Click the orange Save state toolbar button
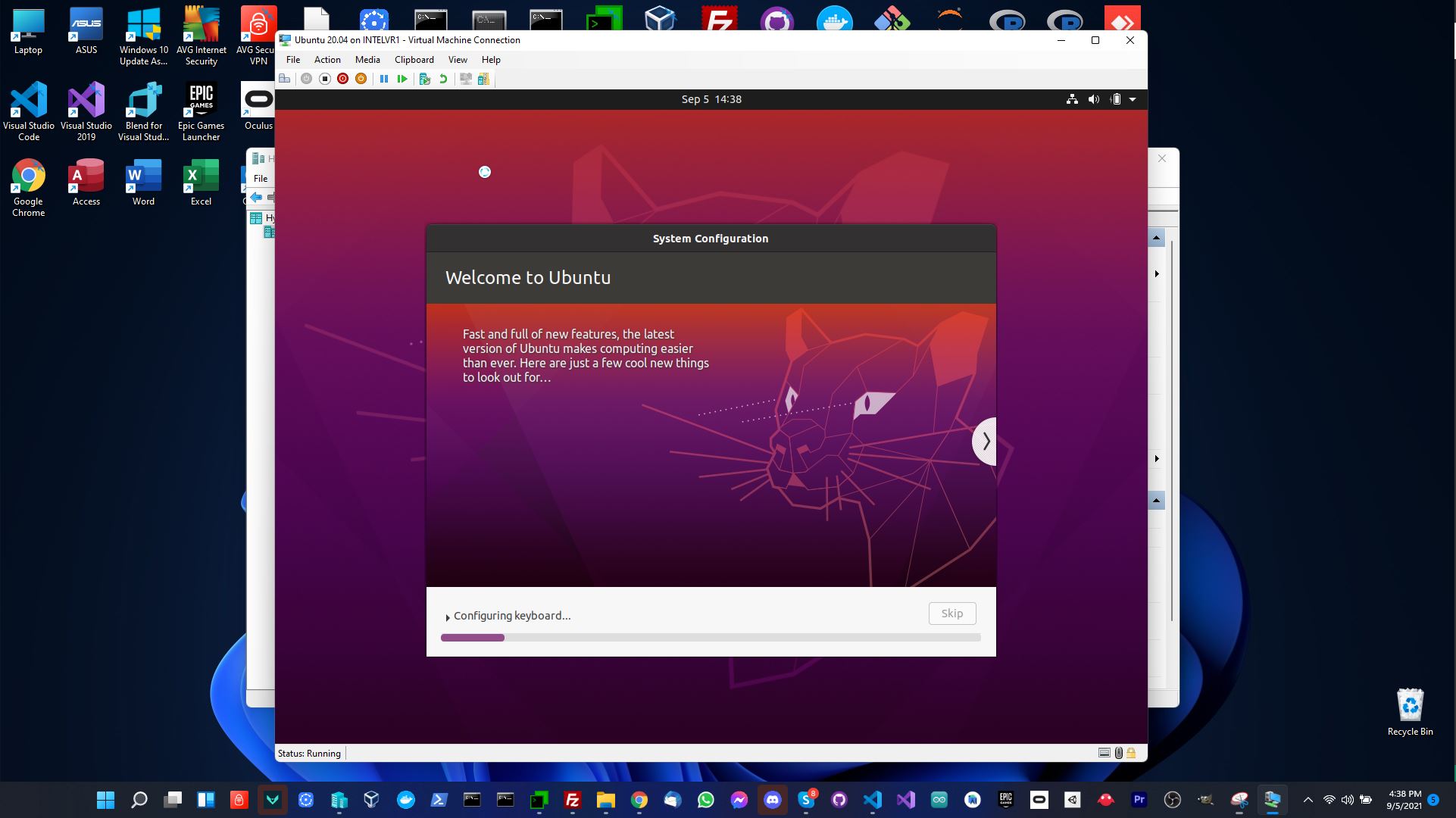 coord(361,79)
